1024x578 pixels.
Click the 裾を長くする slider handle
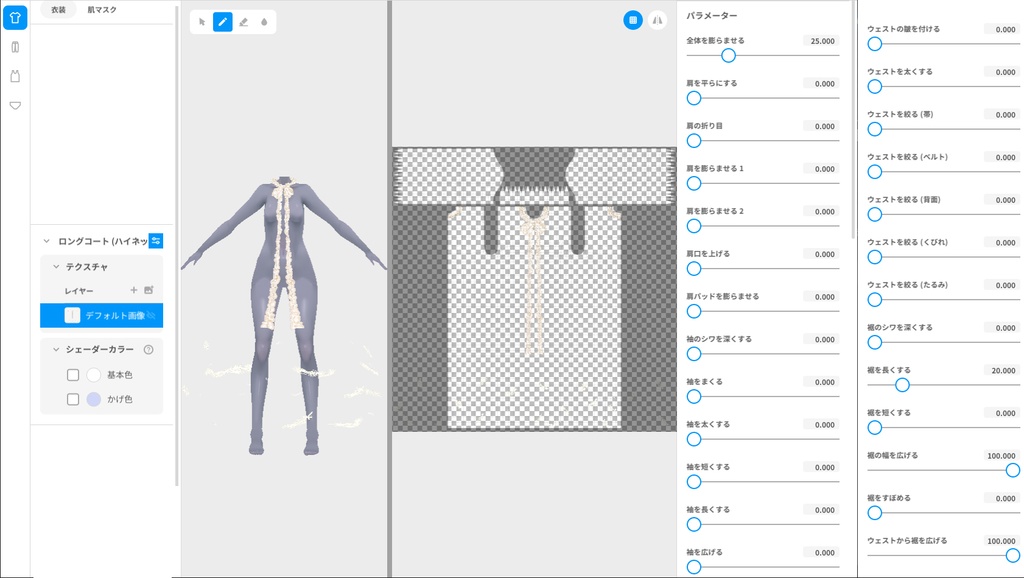pos(902,385)
